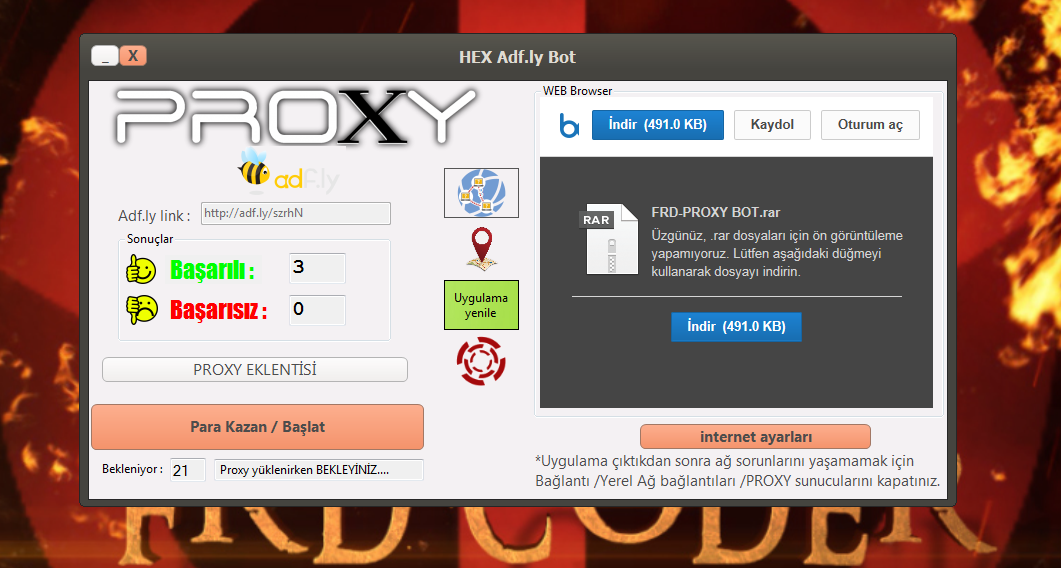The width and height of the screenshot is (1061, 568).
Task: Click the Bekleniyor counter field
Action: click(187, 470)
